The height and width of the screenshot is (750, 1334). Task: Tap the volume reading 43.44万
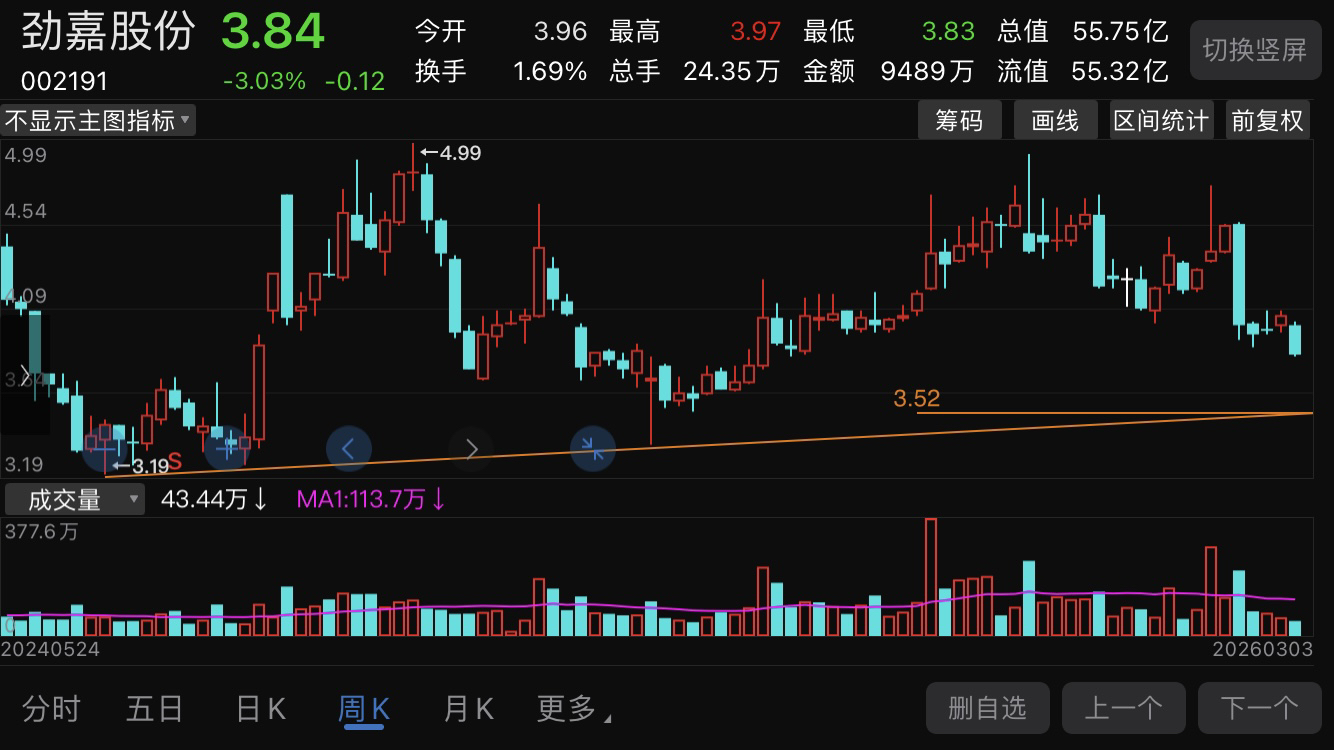coord(213,499)
